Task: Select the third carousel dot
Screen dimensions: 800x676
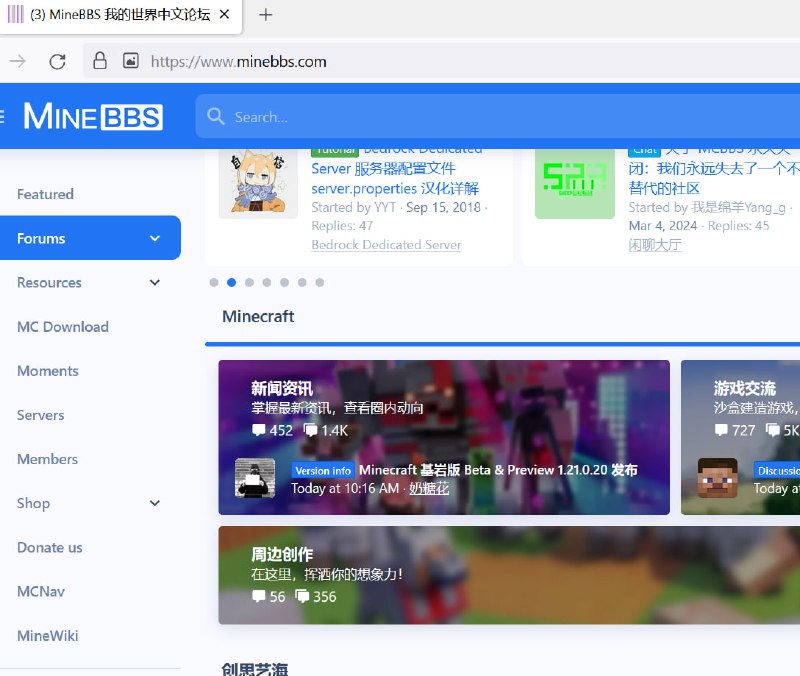Action: 249,282
